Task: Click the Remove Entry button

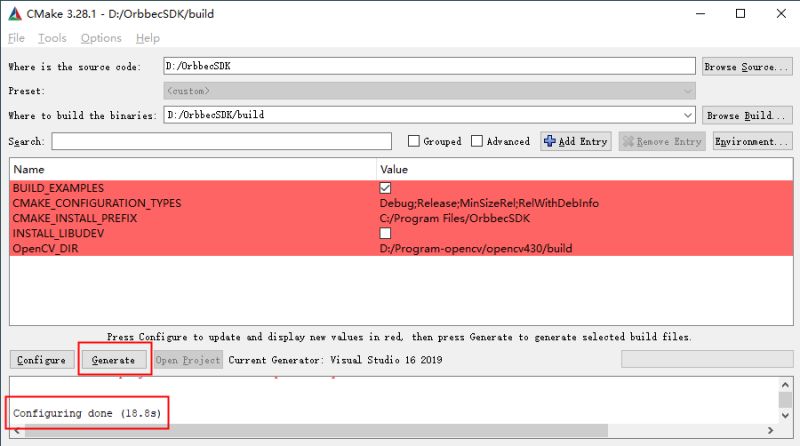Action: tap(662, 141)
